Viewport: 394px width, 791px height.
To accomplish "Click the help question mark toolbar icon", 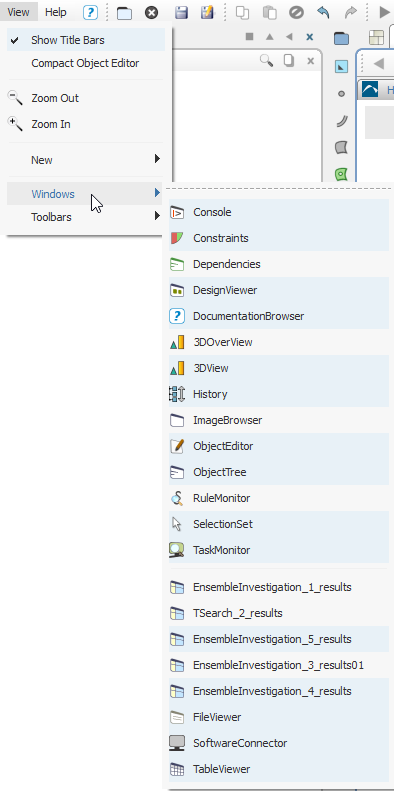I will pyautogui.click(x=90, y=13).
